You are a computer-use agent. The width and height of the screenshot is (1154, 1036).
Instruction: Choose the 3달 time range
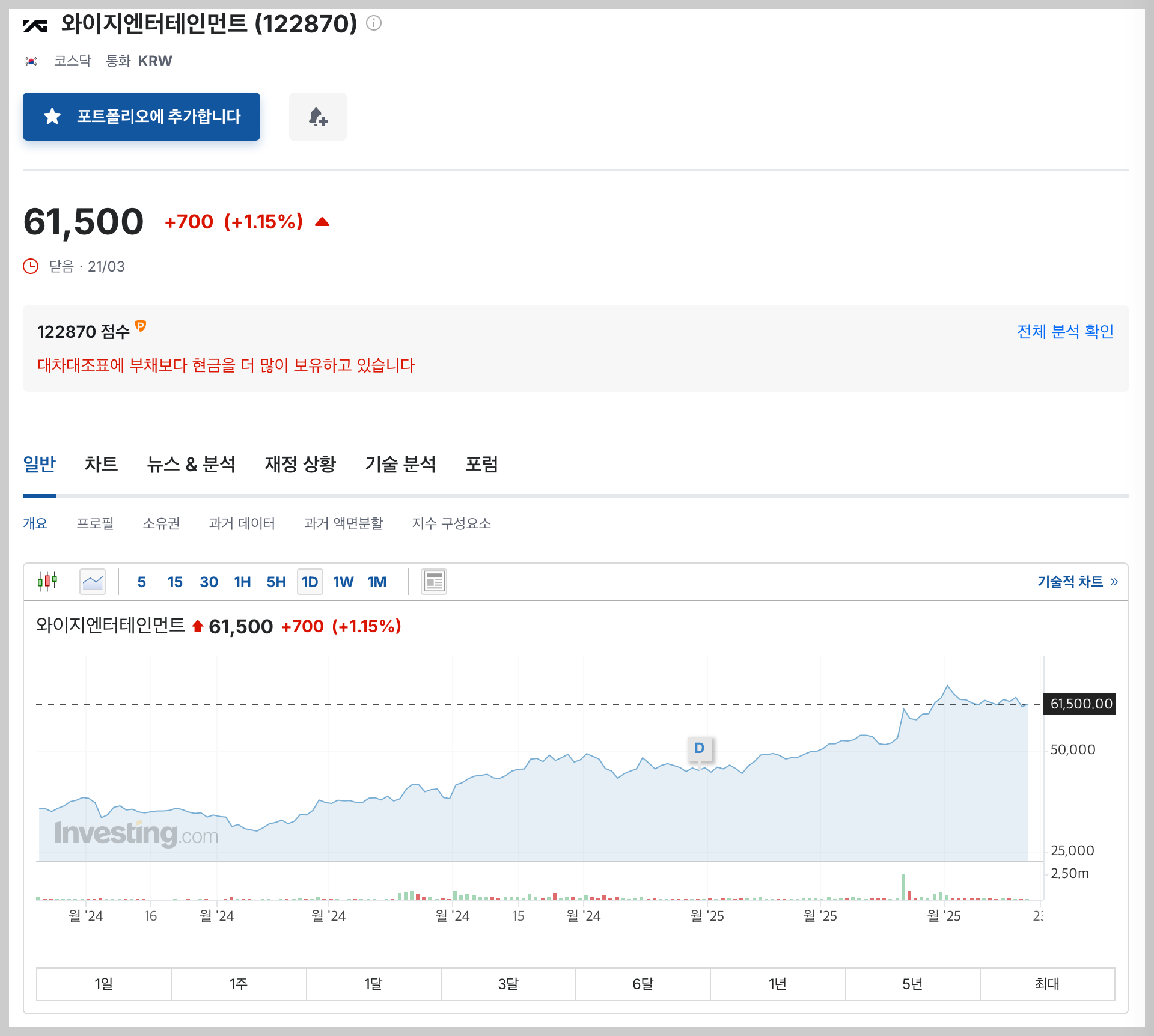point(508,984)
